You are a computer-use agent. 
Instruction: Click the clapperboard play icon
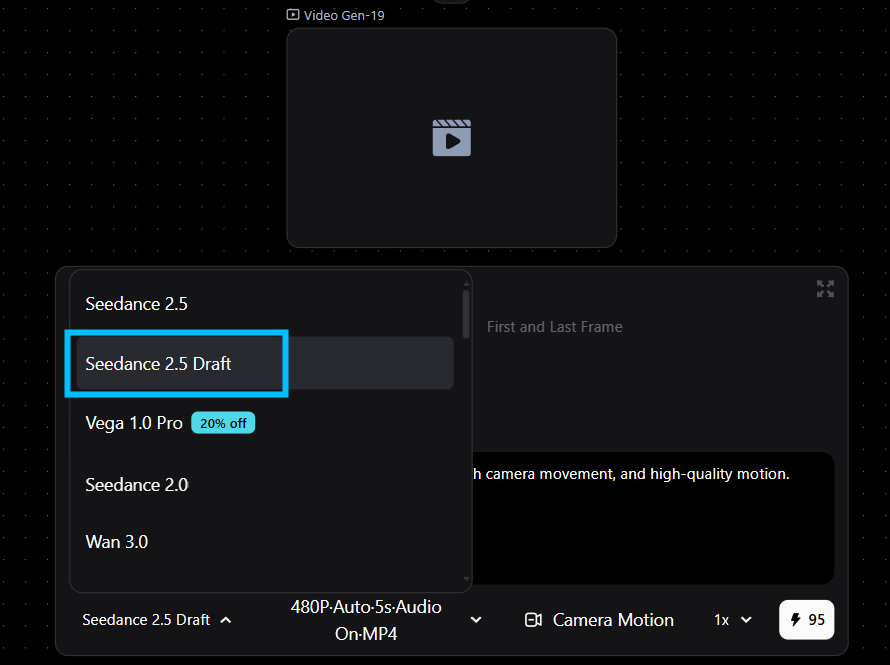click(x=452, y=138)
